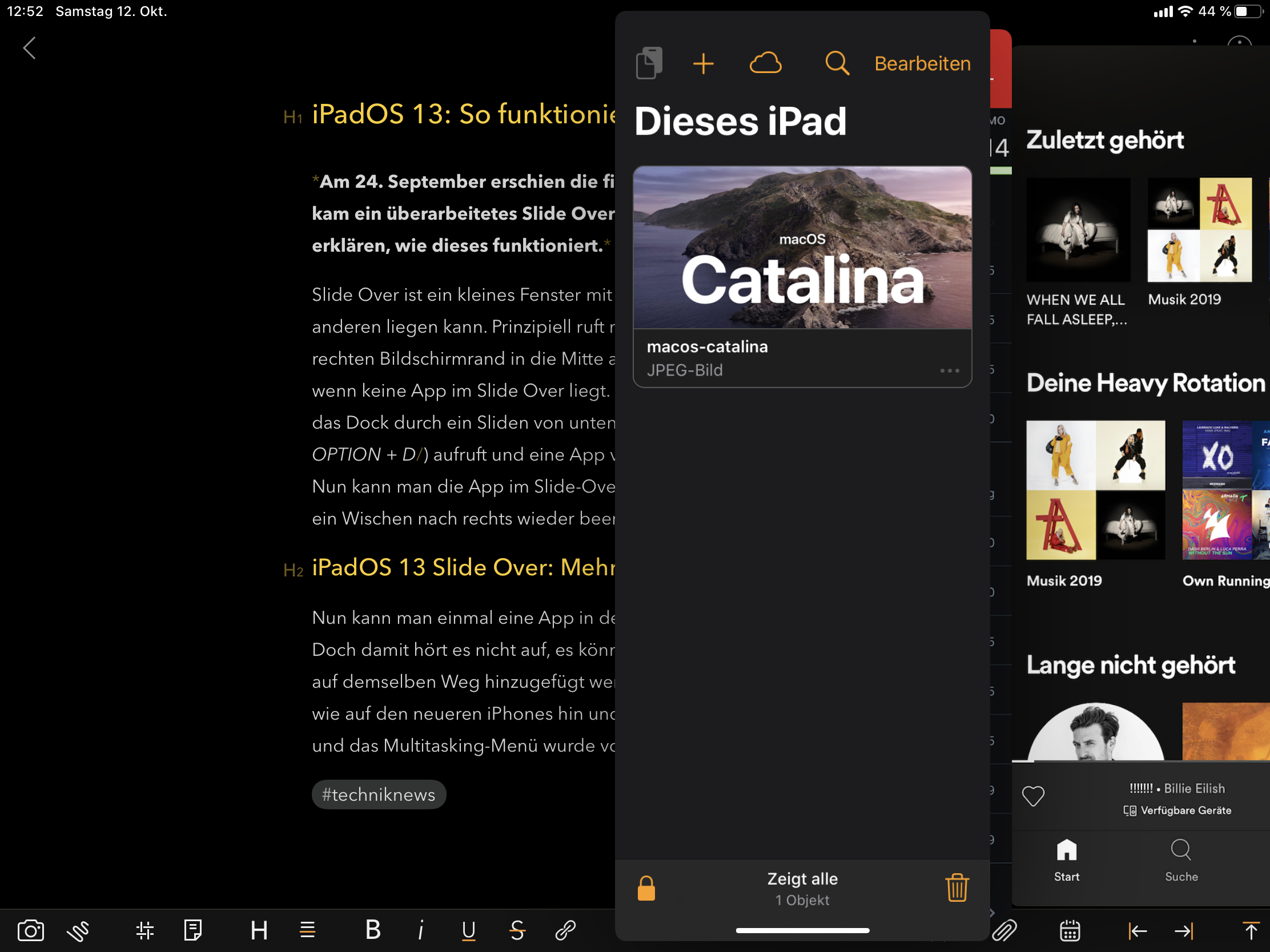Tap the Wi-Fi icon in status bar
Screen dimensions: 1270x952
1185,11
